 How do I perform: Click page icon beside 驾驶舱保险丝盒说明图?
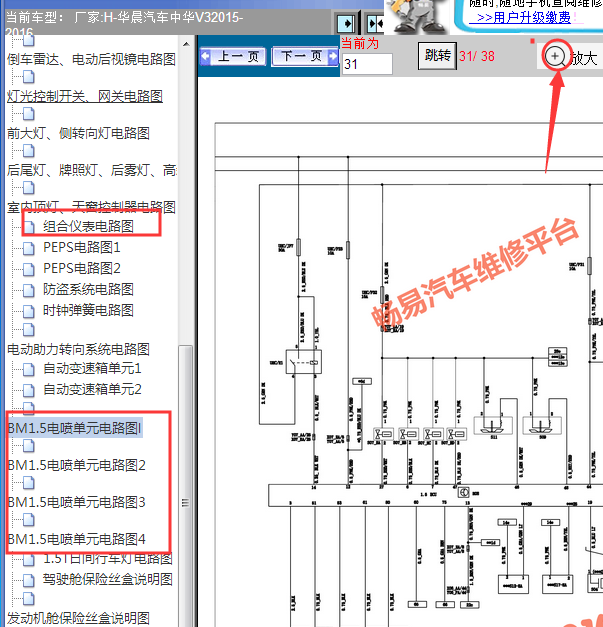28,580
